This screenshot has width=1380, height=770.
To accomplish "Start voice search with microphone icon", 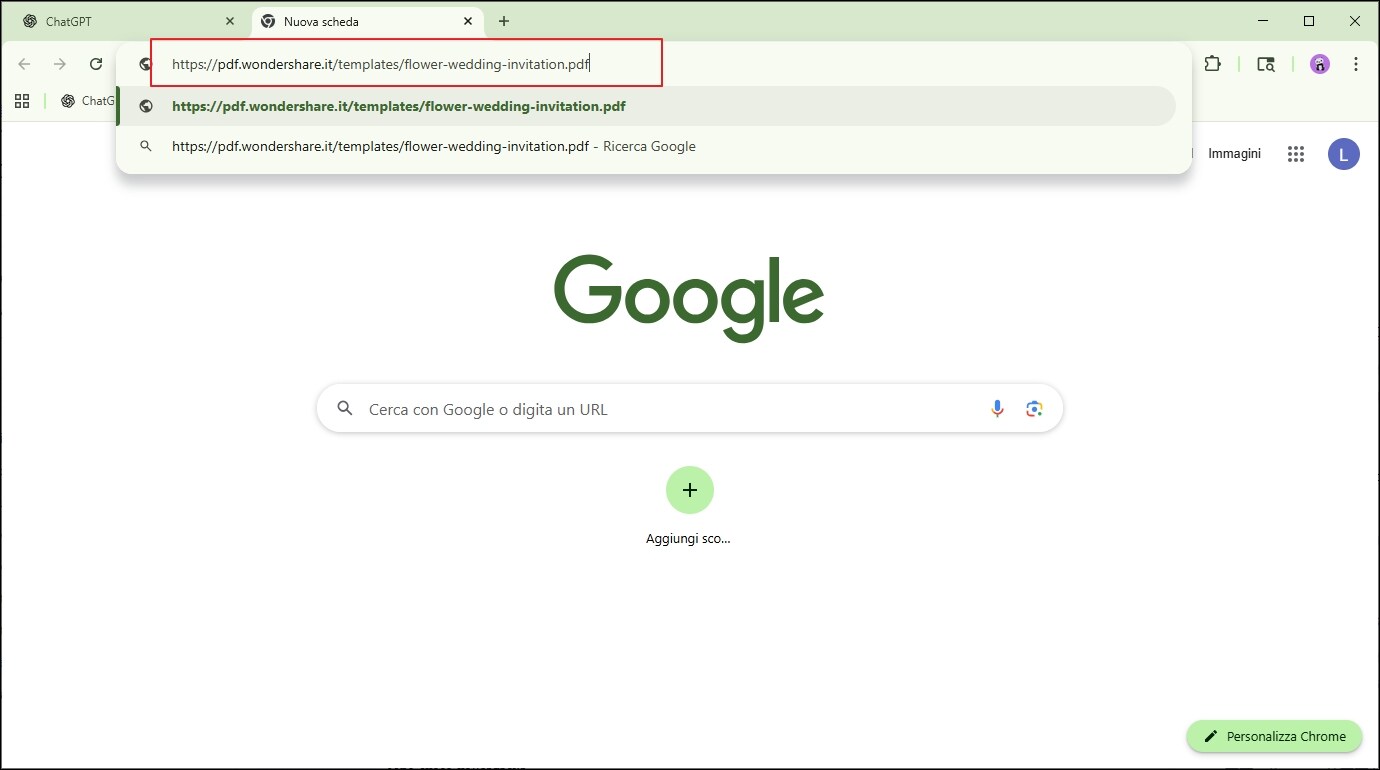I will tap(997, 409).
